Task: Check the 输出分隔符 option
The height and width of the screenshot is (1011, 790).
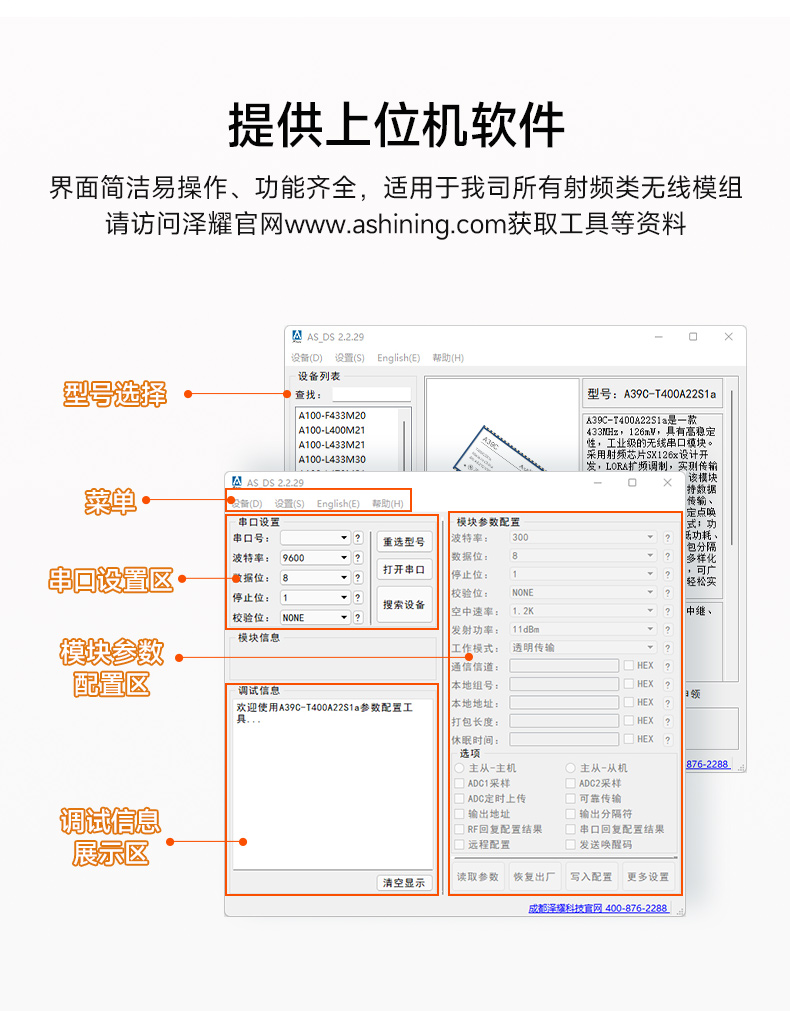Action: (x=570, y=814)
